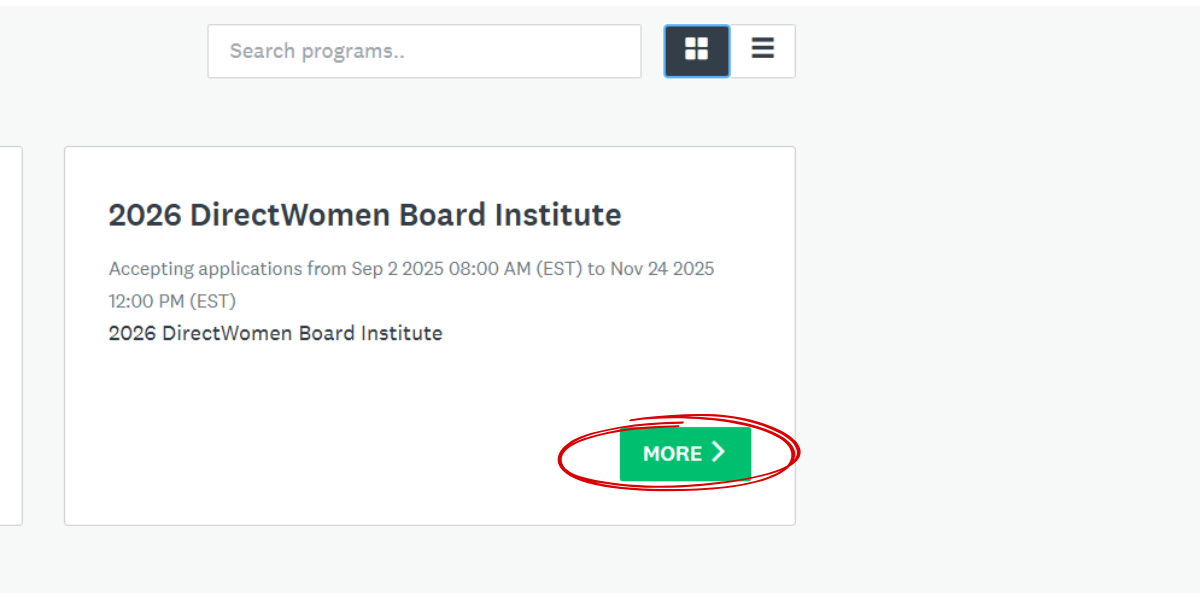Select the hamburger lines list icon
Viewport: 1200px width, 600px height.
click(x=763, y=48)
